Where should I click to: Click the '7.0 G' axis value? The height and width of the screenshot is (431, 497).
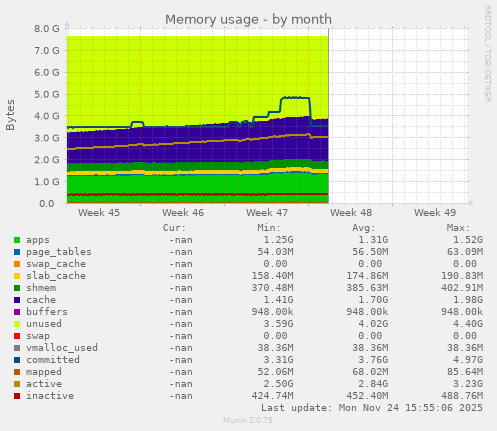point(47,51)
